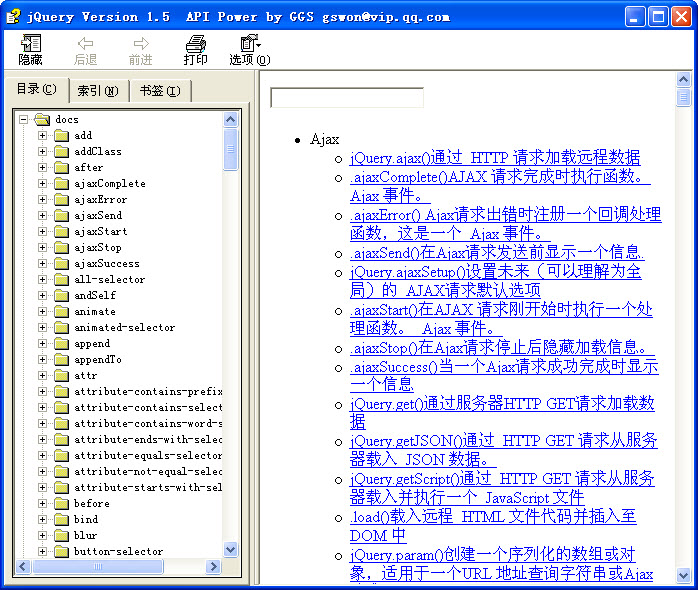Screen dimensions: 698x590
Task: Expand the append folder node
Action: click(42, 343)
